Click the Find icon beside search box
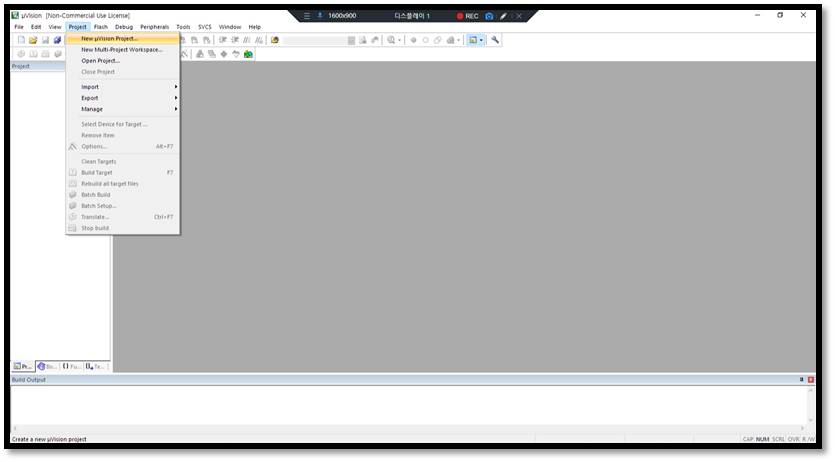Viewport: 835px width, 462px height. (363, 40)
